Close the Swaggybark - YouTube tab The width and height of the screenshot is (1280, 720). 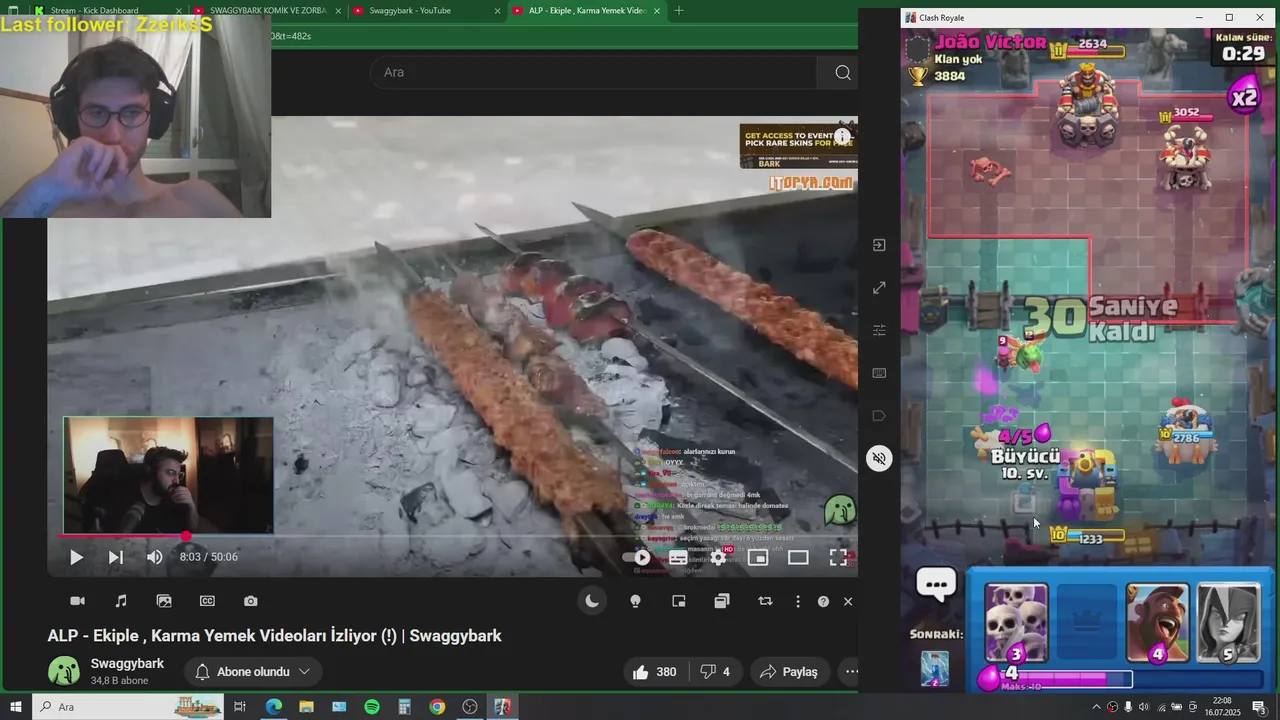click(498, 11)
